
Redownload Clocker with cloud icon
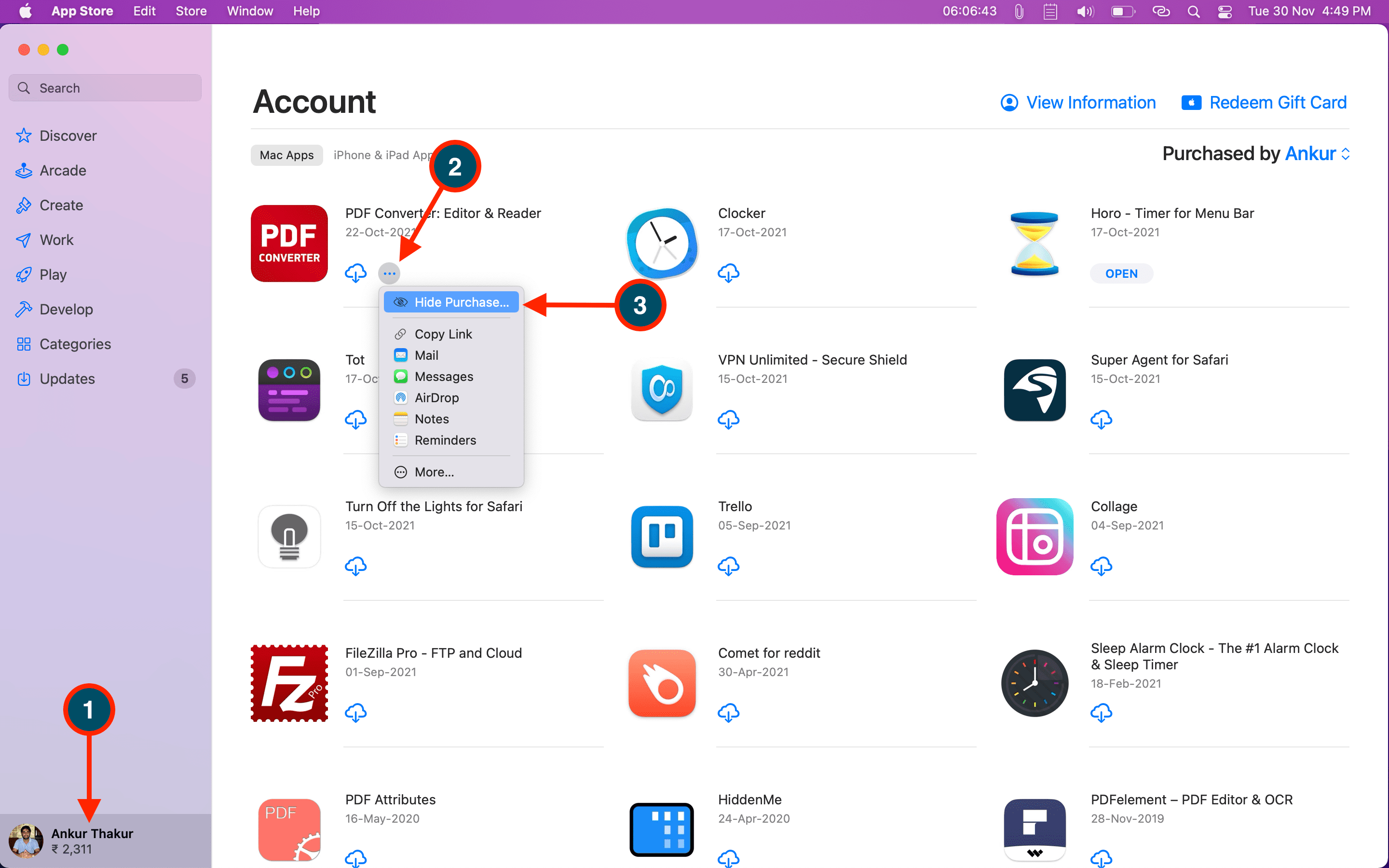pyautogui.click(x=728, y=273)
